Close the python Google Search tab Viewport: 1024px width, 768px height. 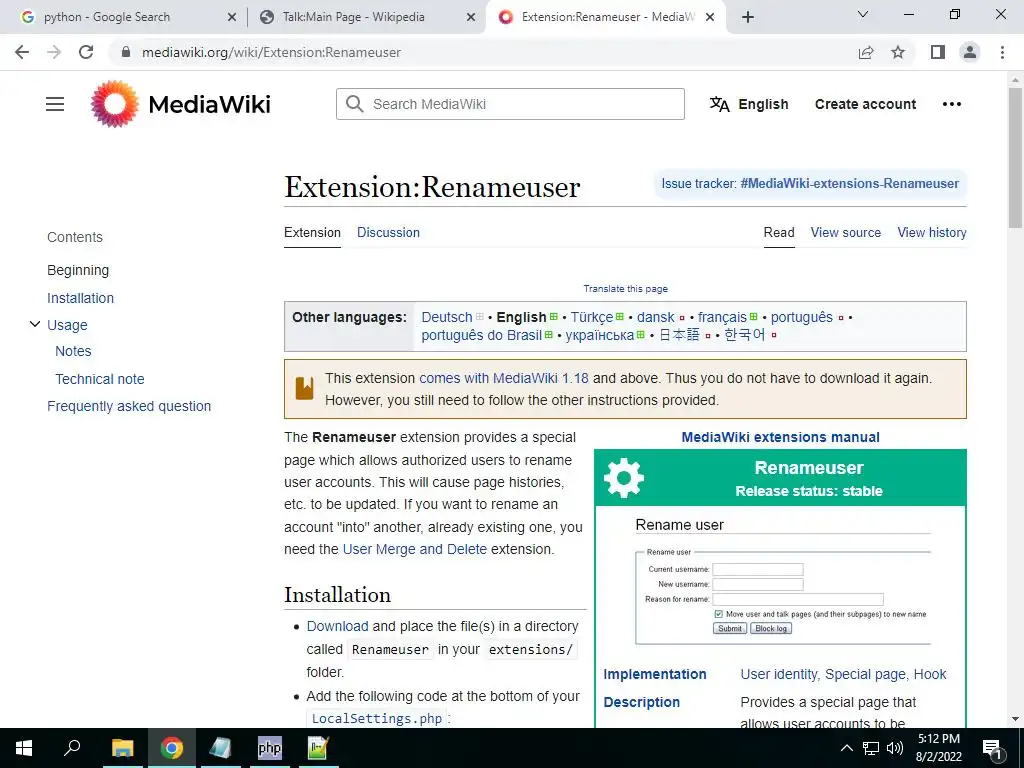[x=232, y=18]
